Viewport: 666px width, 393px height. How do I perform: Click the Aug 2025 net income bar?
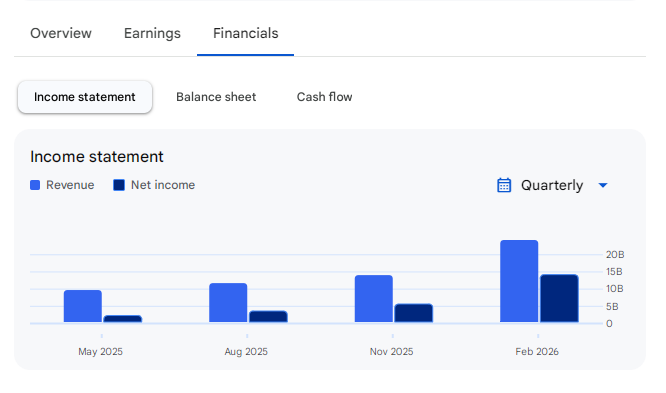(268, 317)
